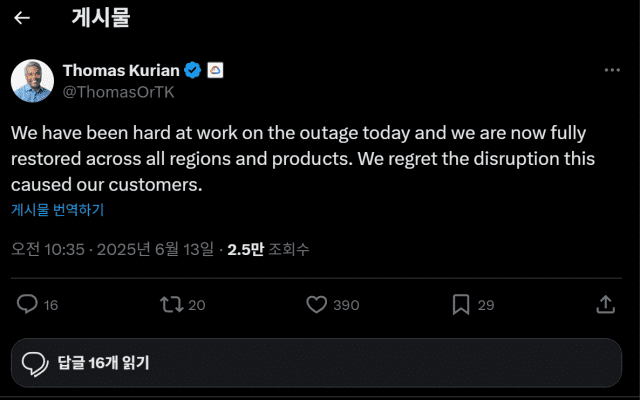Open the three-dot more options menu
This screenshot has width=640, height=400.
click(612, 71)
